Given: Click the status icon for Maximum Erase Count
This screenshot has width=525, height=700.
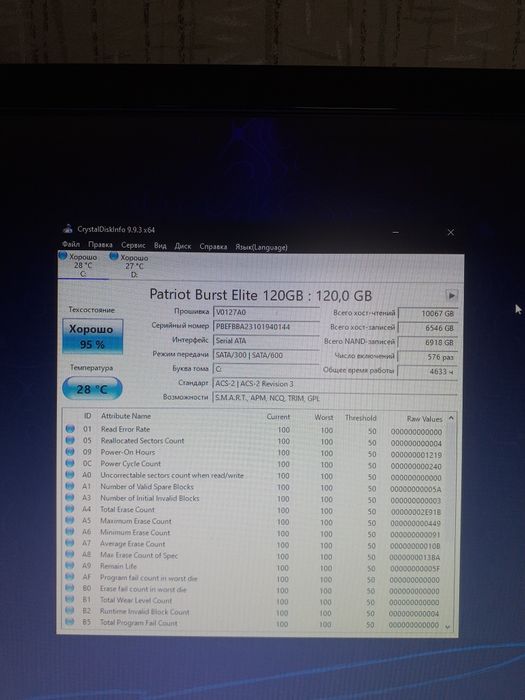Looking at the screenshot, I should point(70,520).
